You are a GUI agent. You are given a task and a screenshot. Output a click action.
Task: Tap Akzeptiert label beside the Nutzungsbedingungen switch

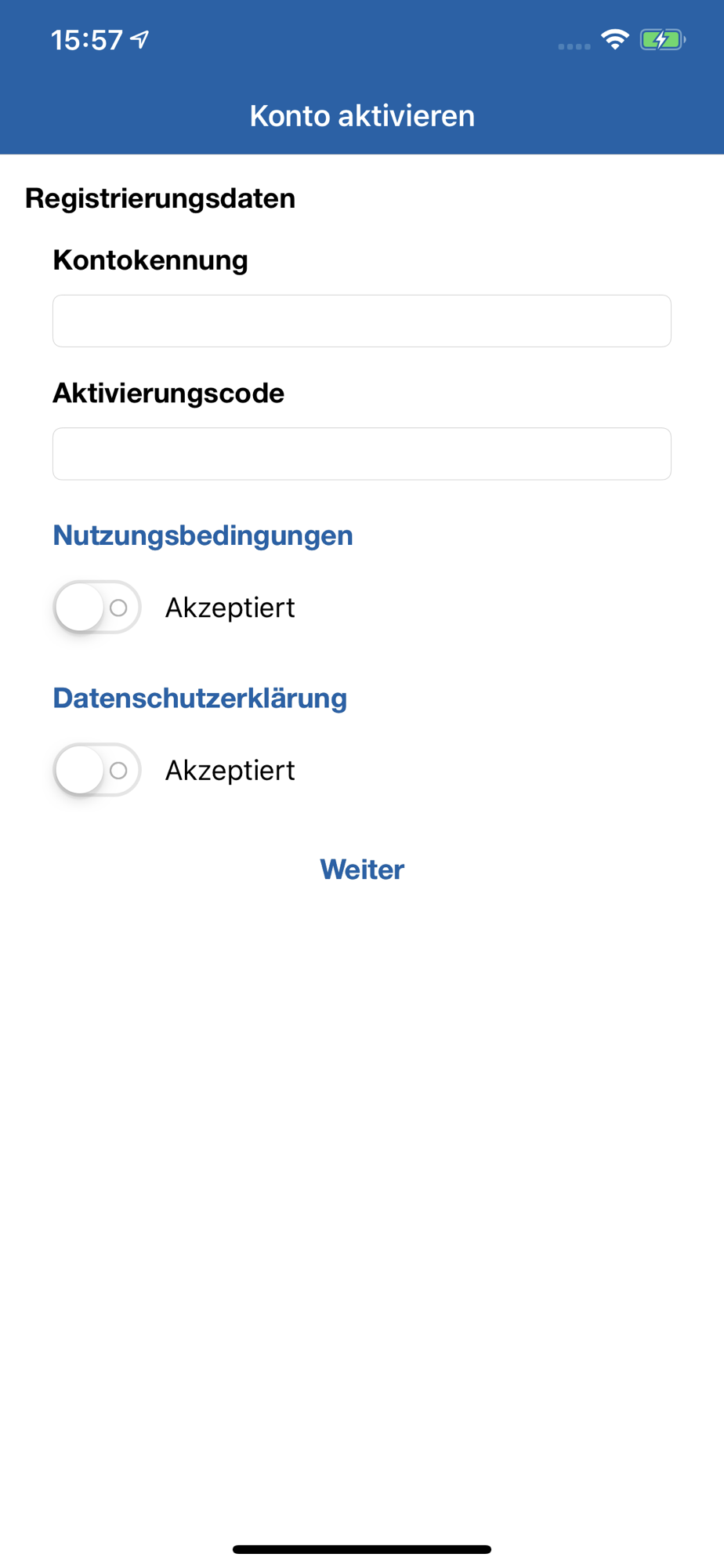(230, 608)
